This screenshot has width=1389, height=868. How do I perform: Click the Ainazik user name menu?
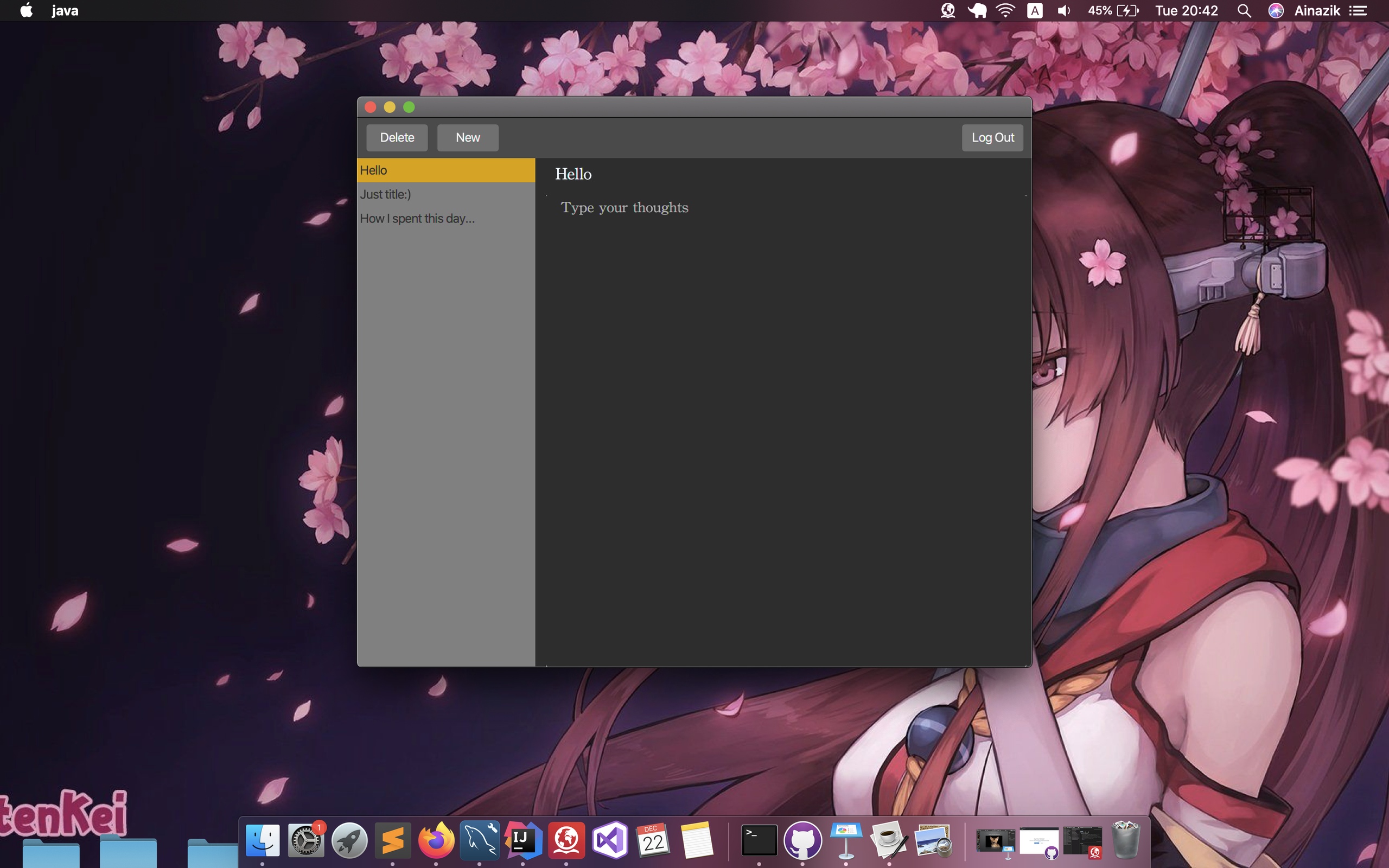click(x=1317, y=10)
